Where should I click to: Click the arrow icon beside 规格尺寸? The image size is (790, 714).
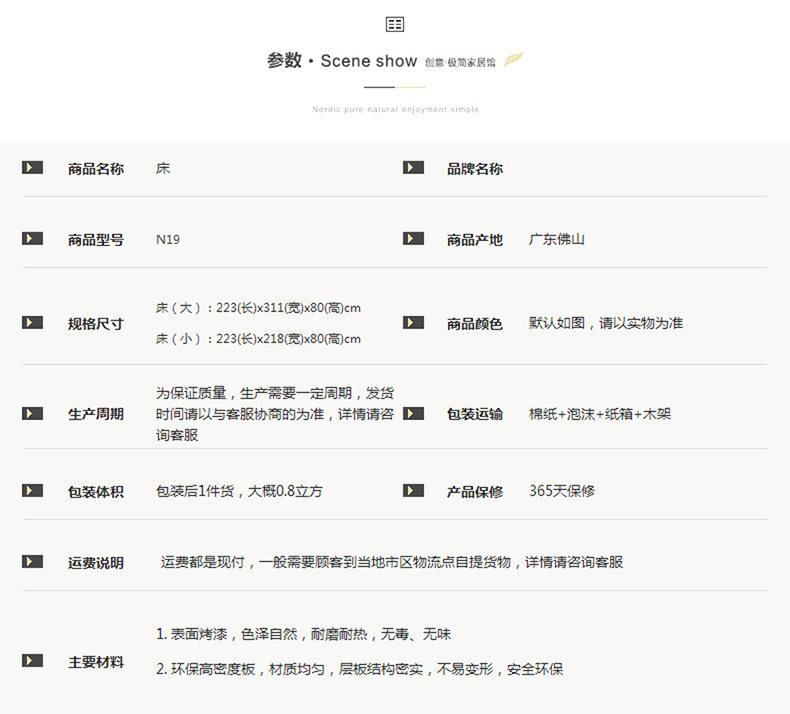tap(32, 322)
